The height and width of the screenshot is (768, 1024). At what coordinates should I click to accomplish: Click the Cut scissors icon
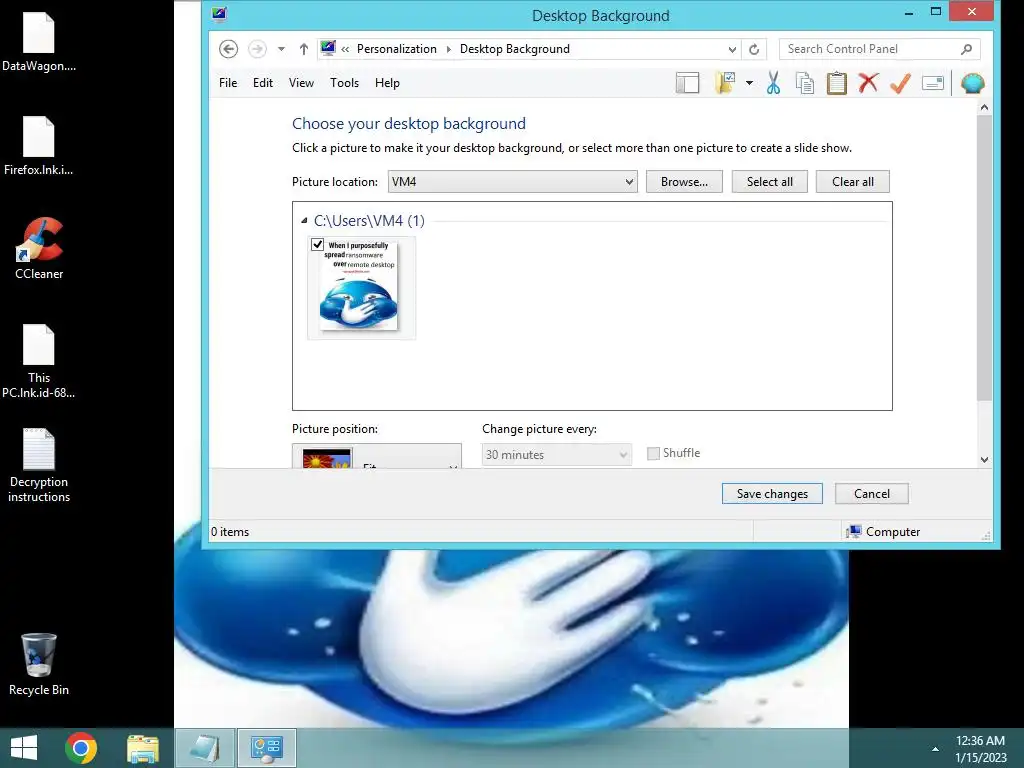coord(773,83)
